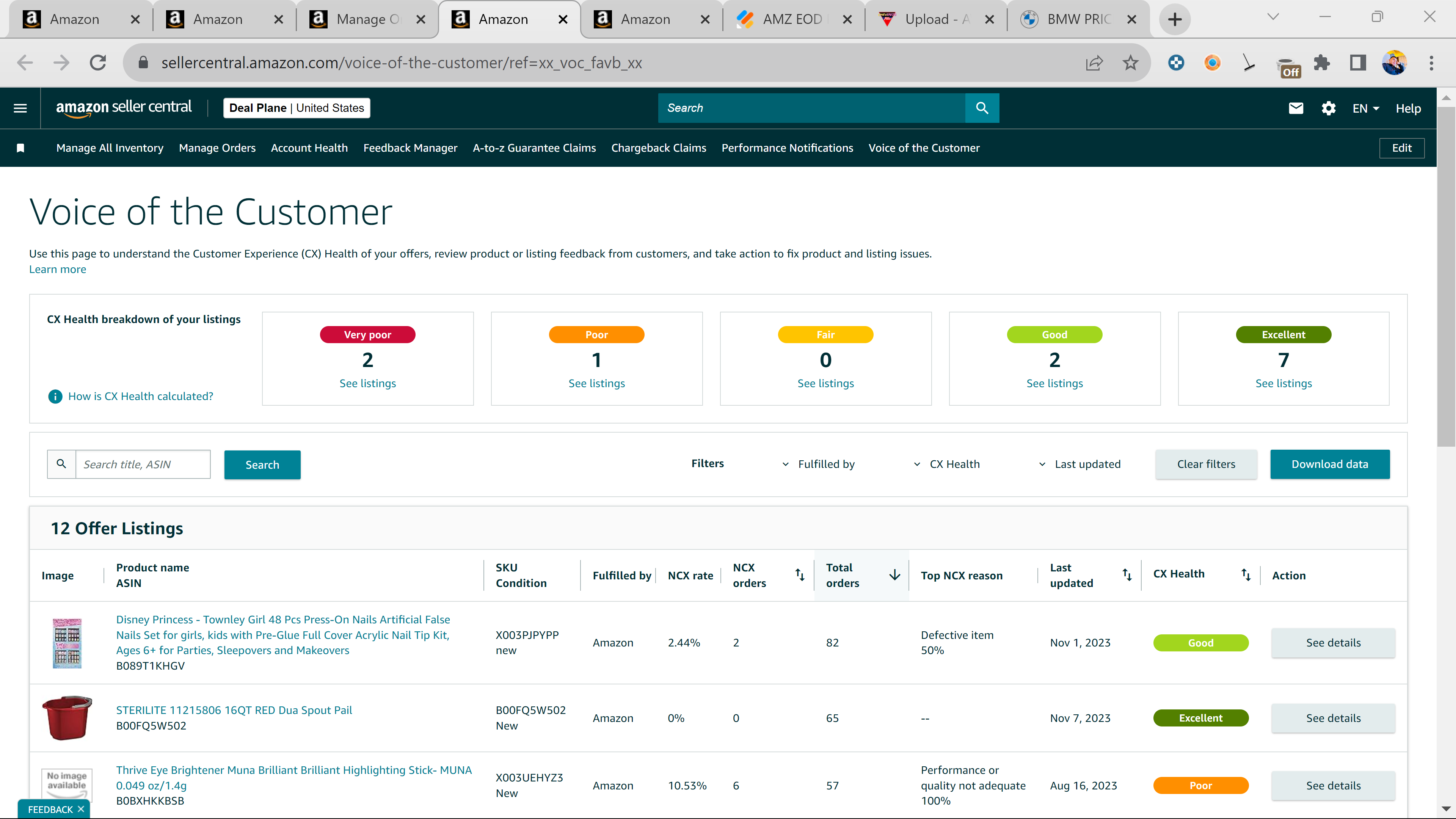Expand the Fulfilled by filter dropdown
The height and width of the screenshot is (819, 1456).
coord(819,464)
